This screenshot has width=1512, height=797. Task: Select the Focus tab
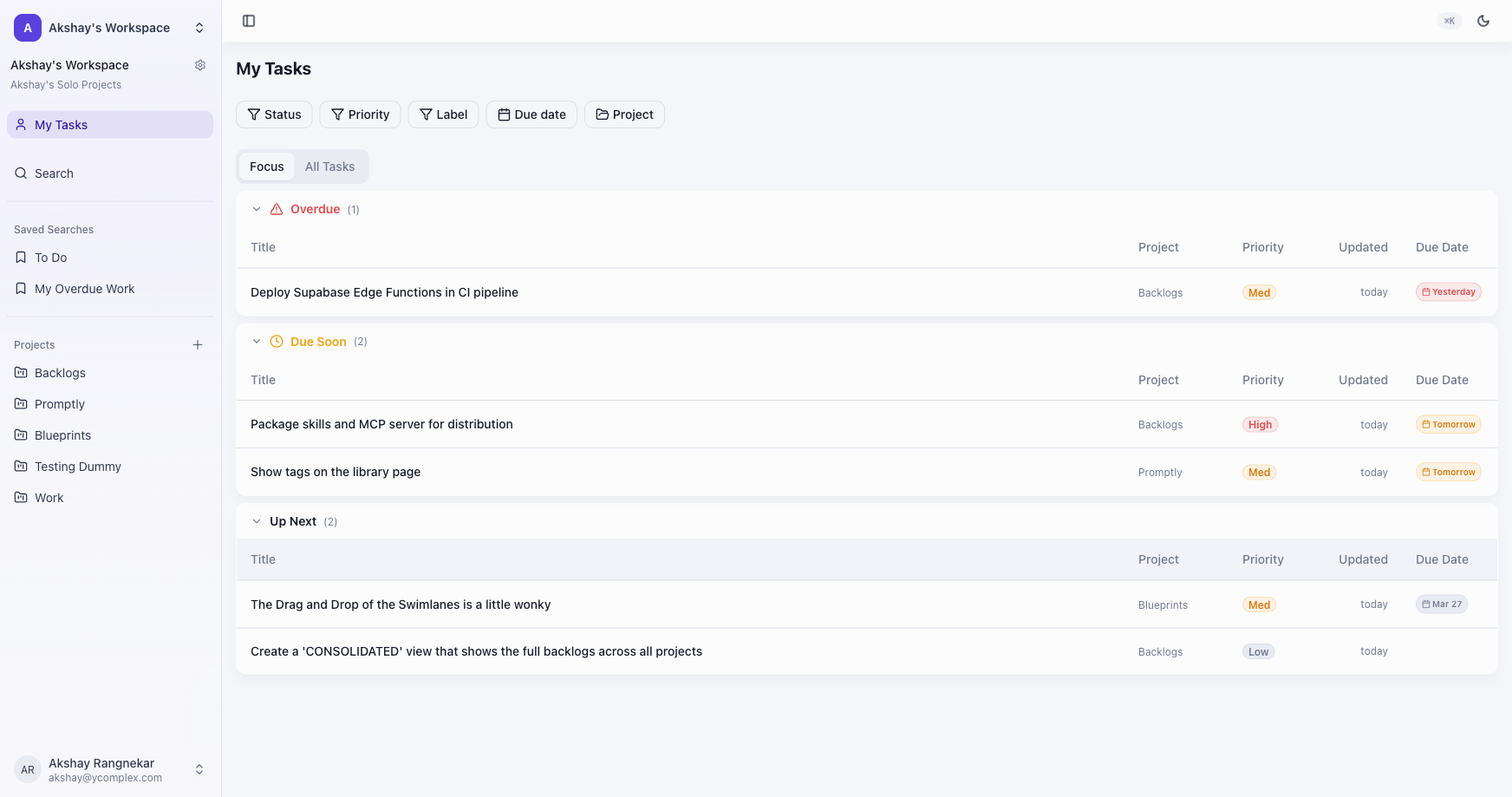[266, 167]
